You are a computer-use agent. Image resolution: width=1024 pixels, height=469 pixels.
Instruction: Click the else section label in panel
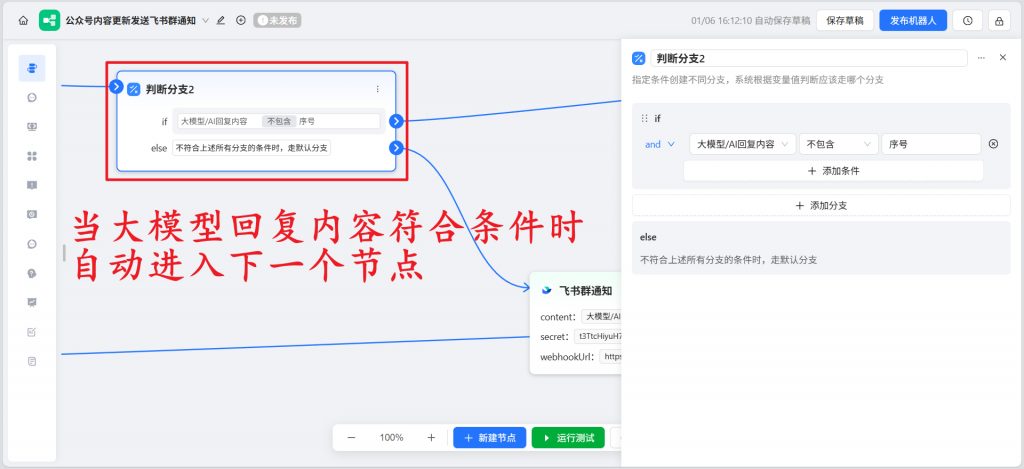click(x=648, y=237)
